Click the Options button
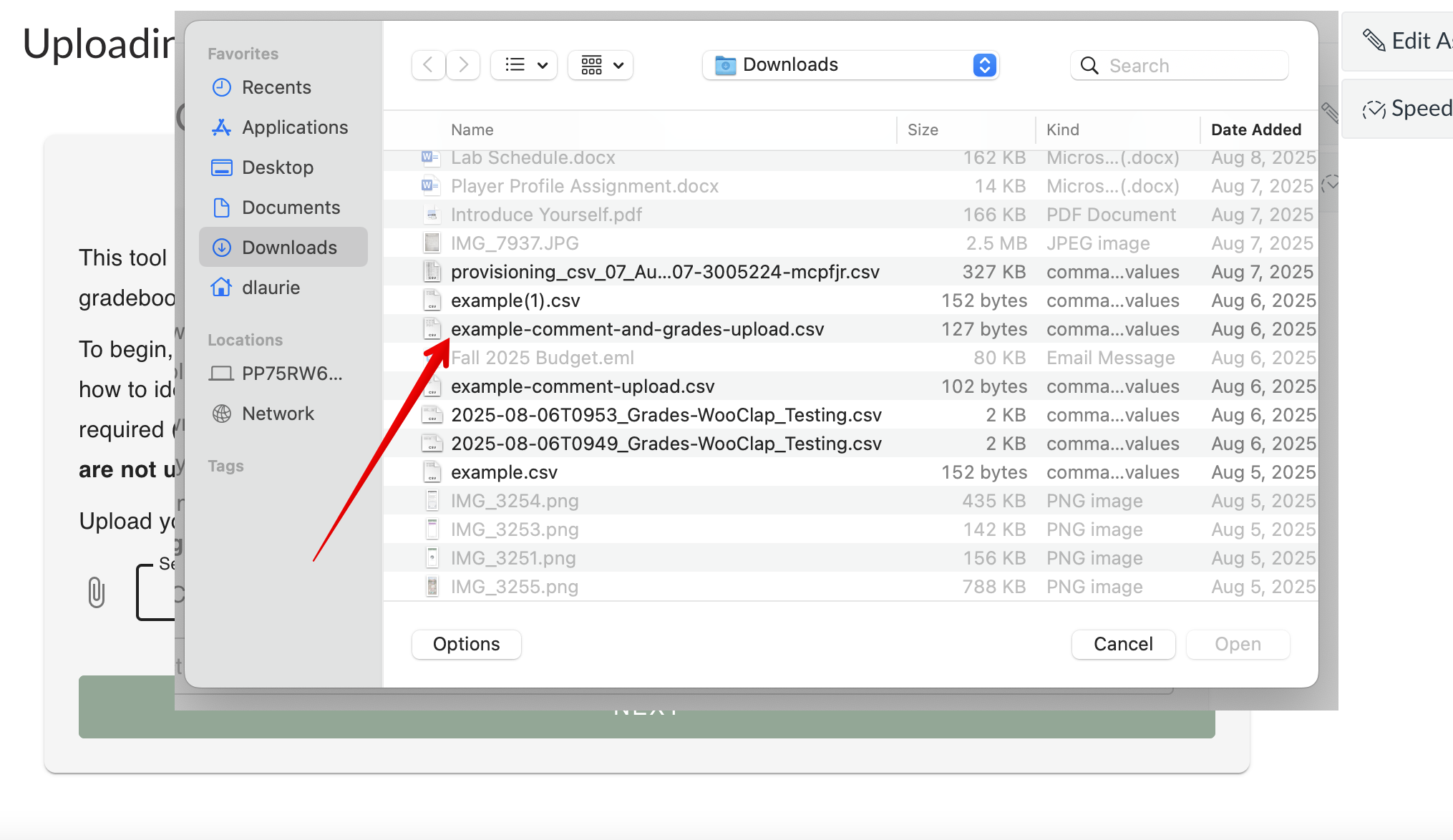Image resolution: width=1453 pixels, height=840 pixels. point(466,644)
